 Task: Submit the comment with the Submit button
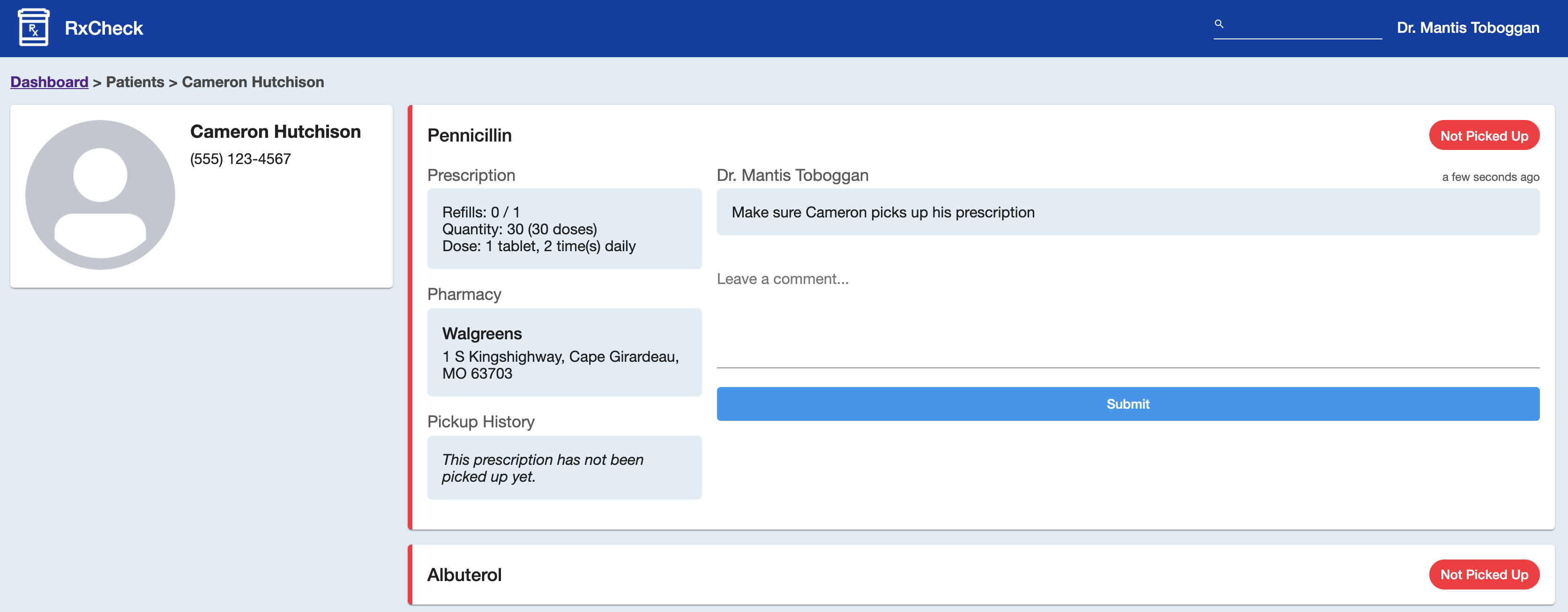pyautogui.click(x=1127, y=404)
